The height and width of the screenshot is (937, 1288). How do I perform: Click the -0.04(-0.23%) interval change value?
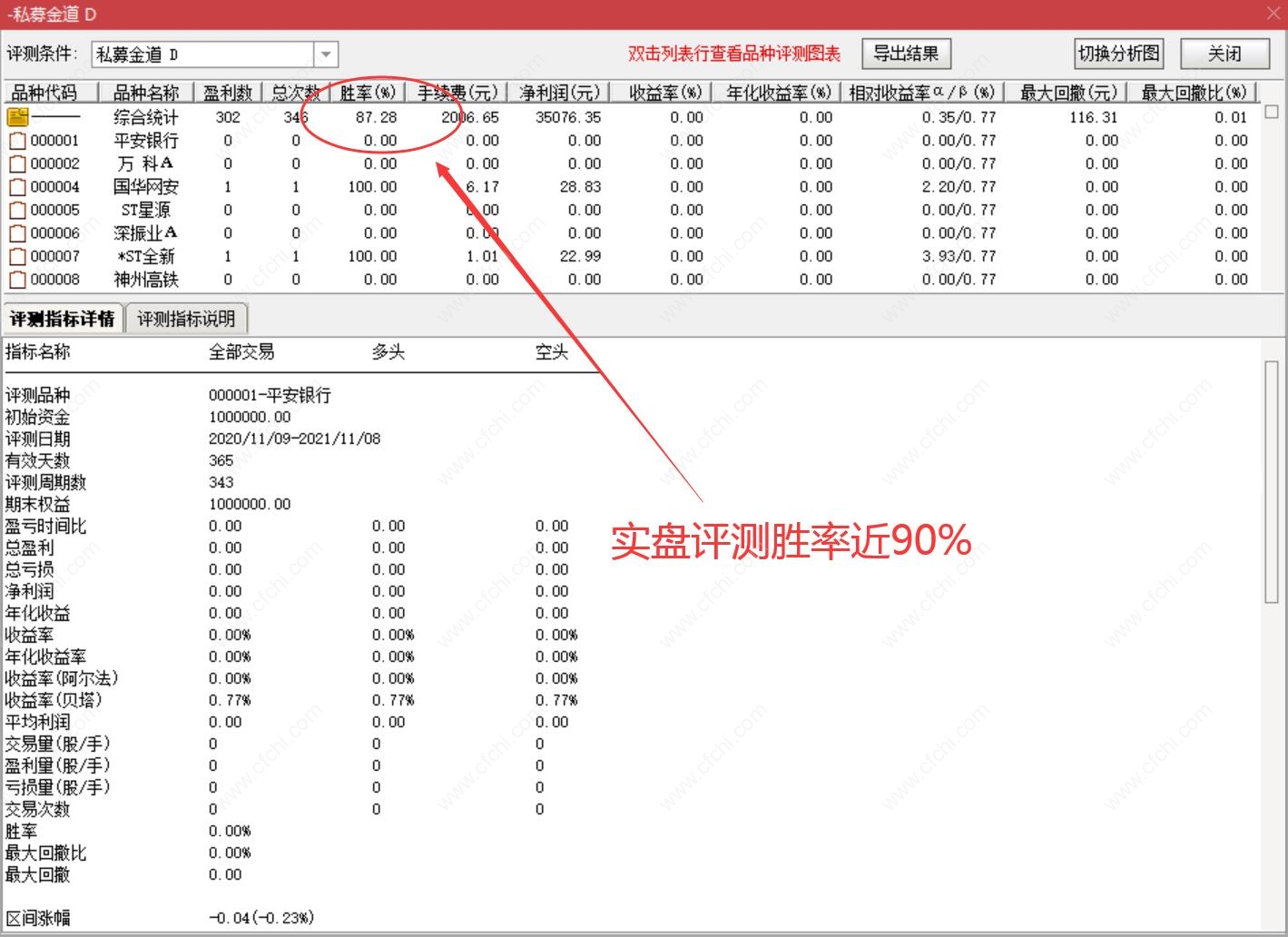pos(261,918)
